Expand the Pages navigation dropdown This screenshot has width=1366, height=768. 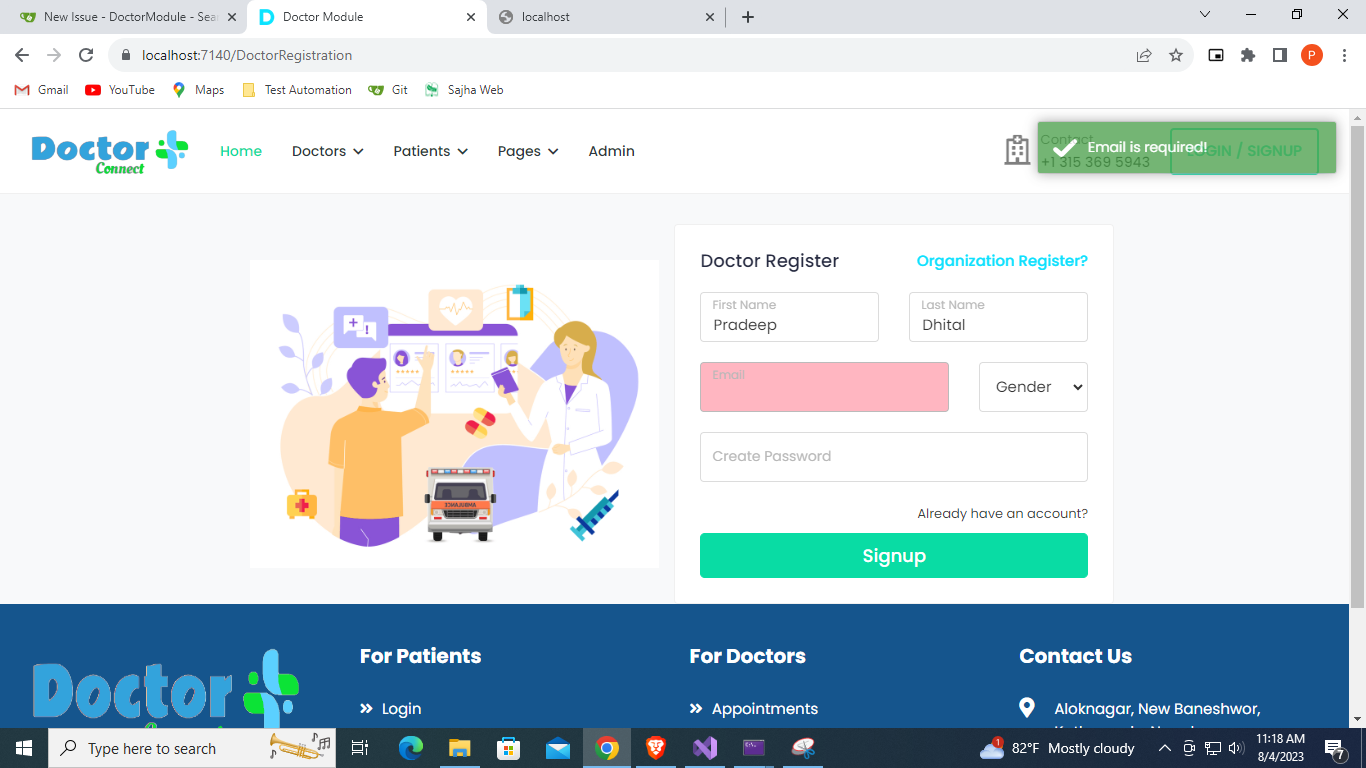coord(527,151)
